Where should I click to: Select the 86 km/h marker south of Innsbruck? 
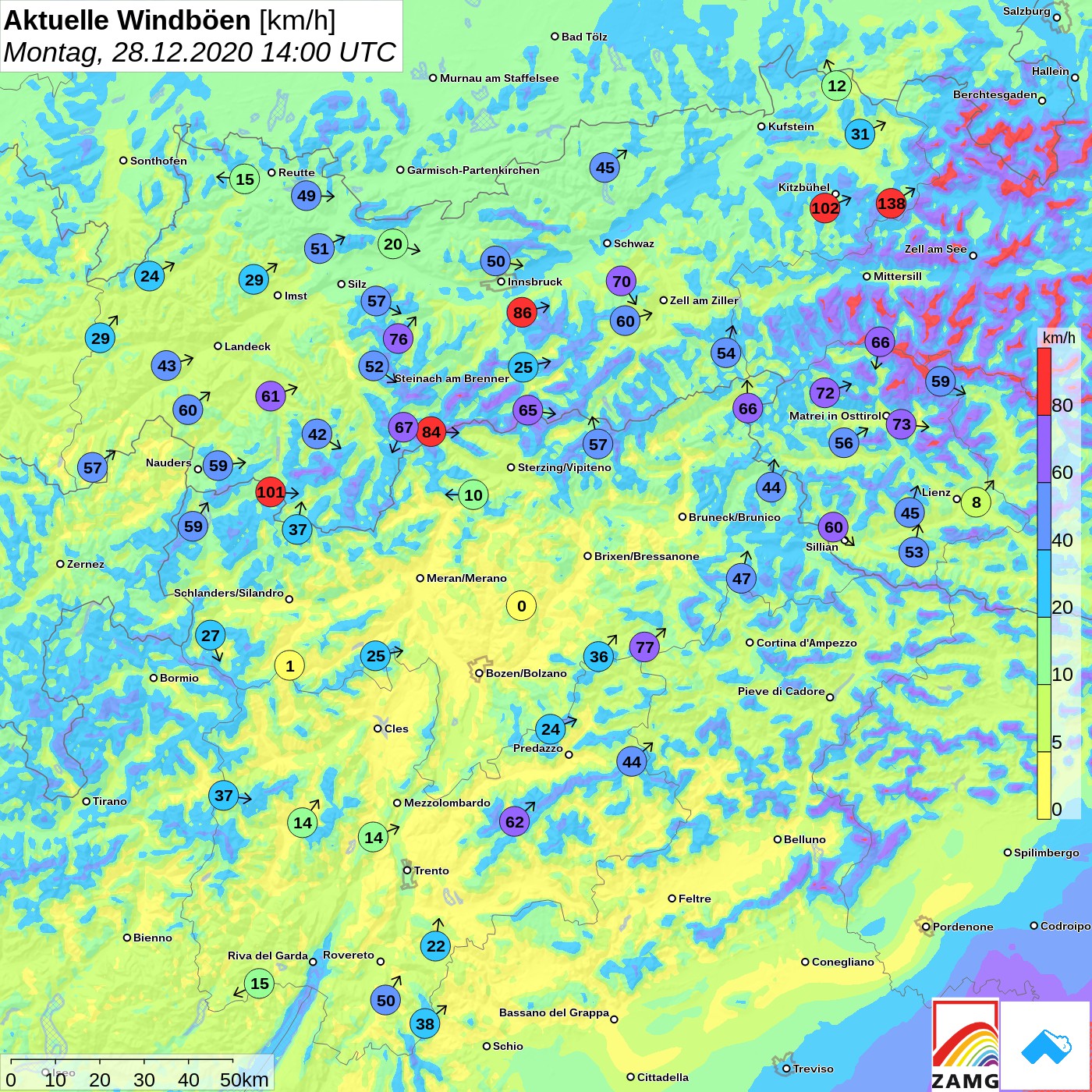522,313
